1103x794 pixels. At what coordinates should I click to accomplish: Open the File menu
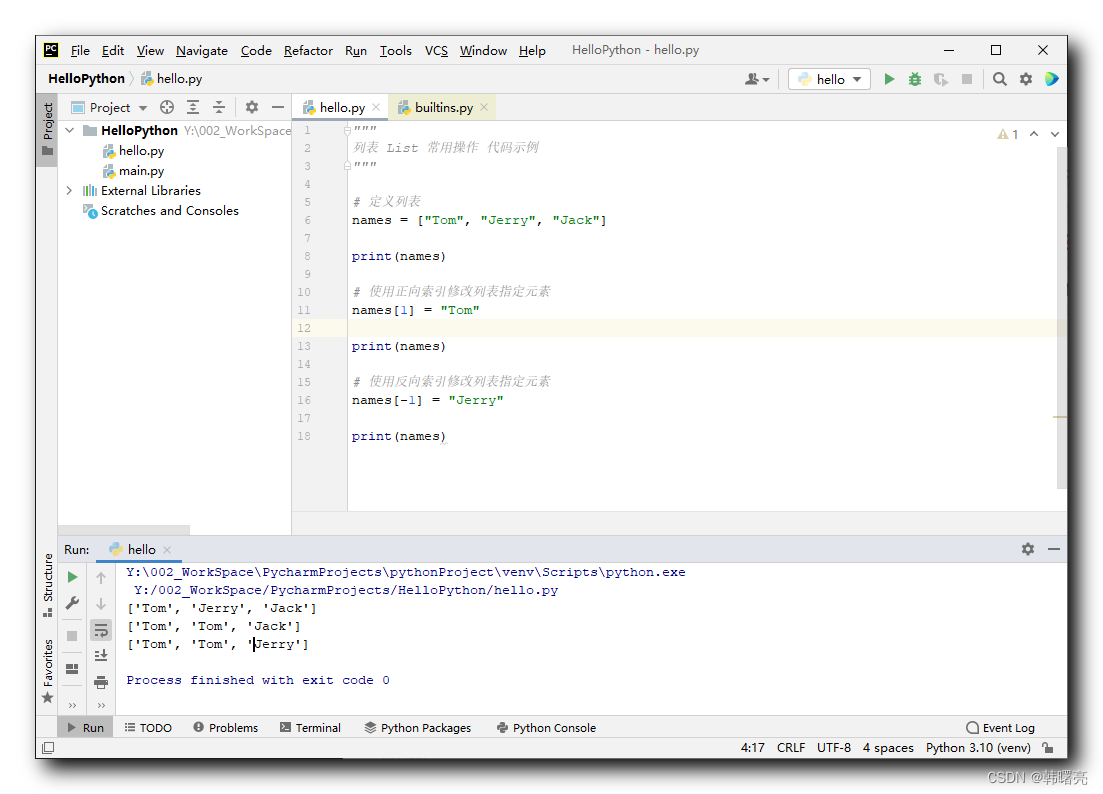[x=80, y=50]
